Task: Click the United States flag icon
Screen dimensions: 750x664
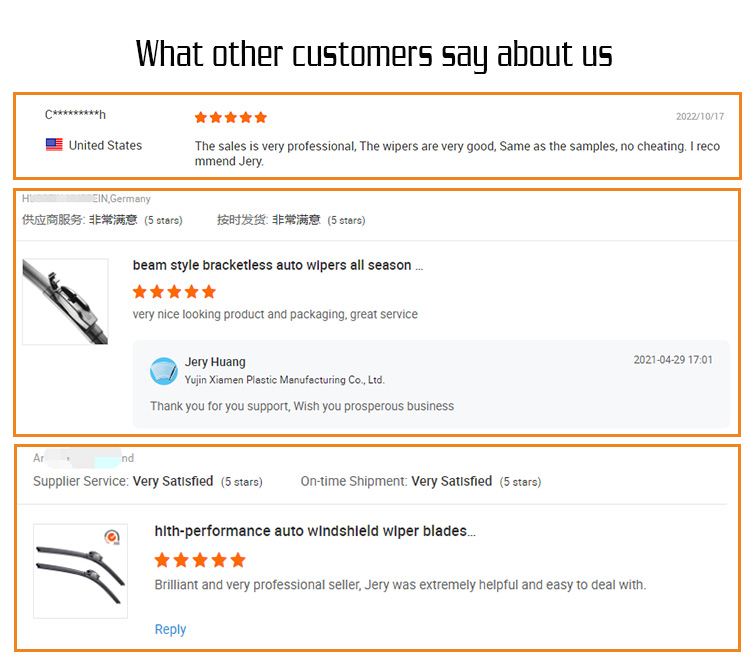Action: 54,144
